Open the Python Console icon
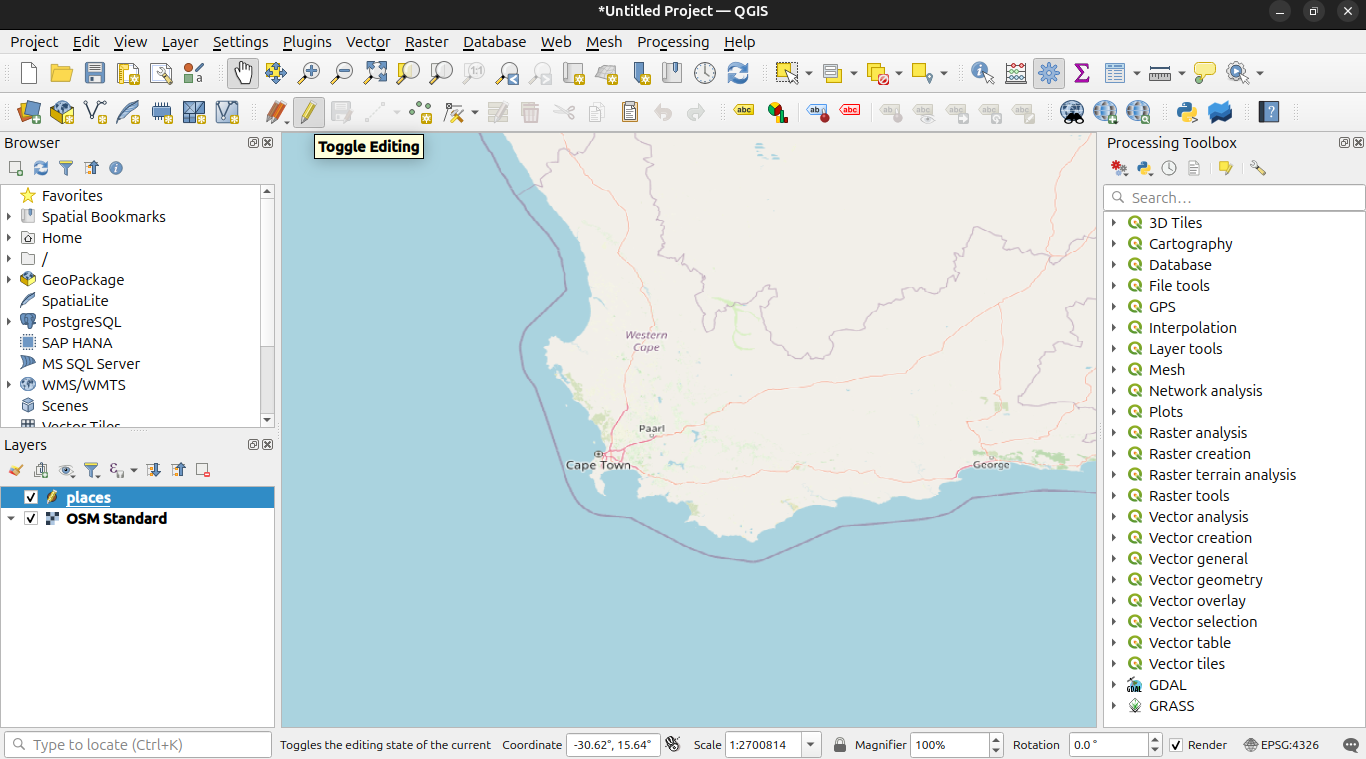 pos(1187,111)
